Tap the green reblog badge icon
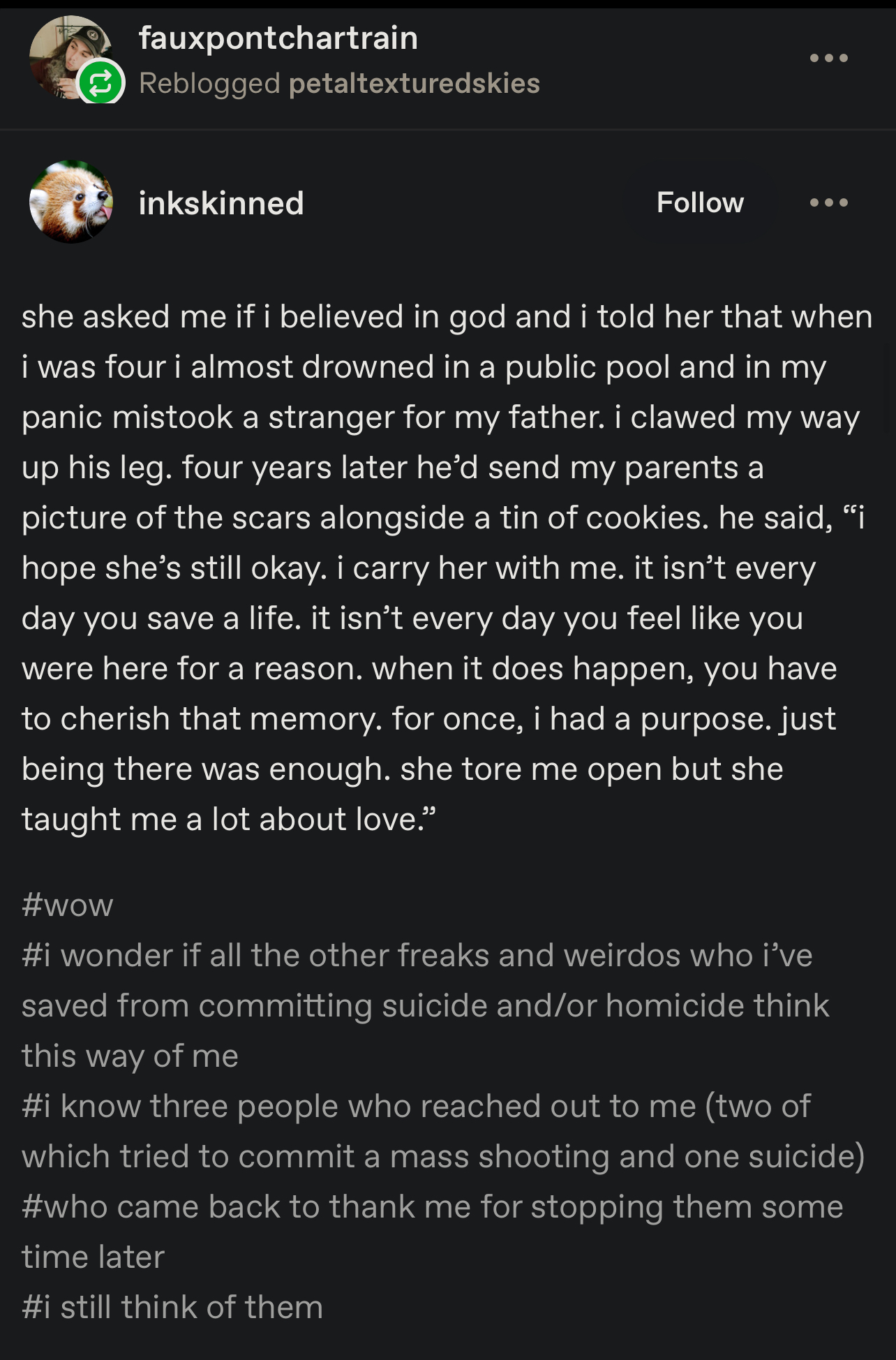896x1360 pixels. [x=100, y=83]
